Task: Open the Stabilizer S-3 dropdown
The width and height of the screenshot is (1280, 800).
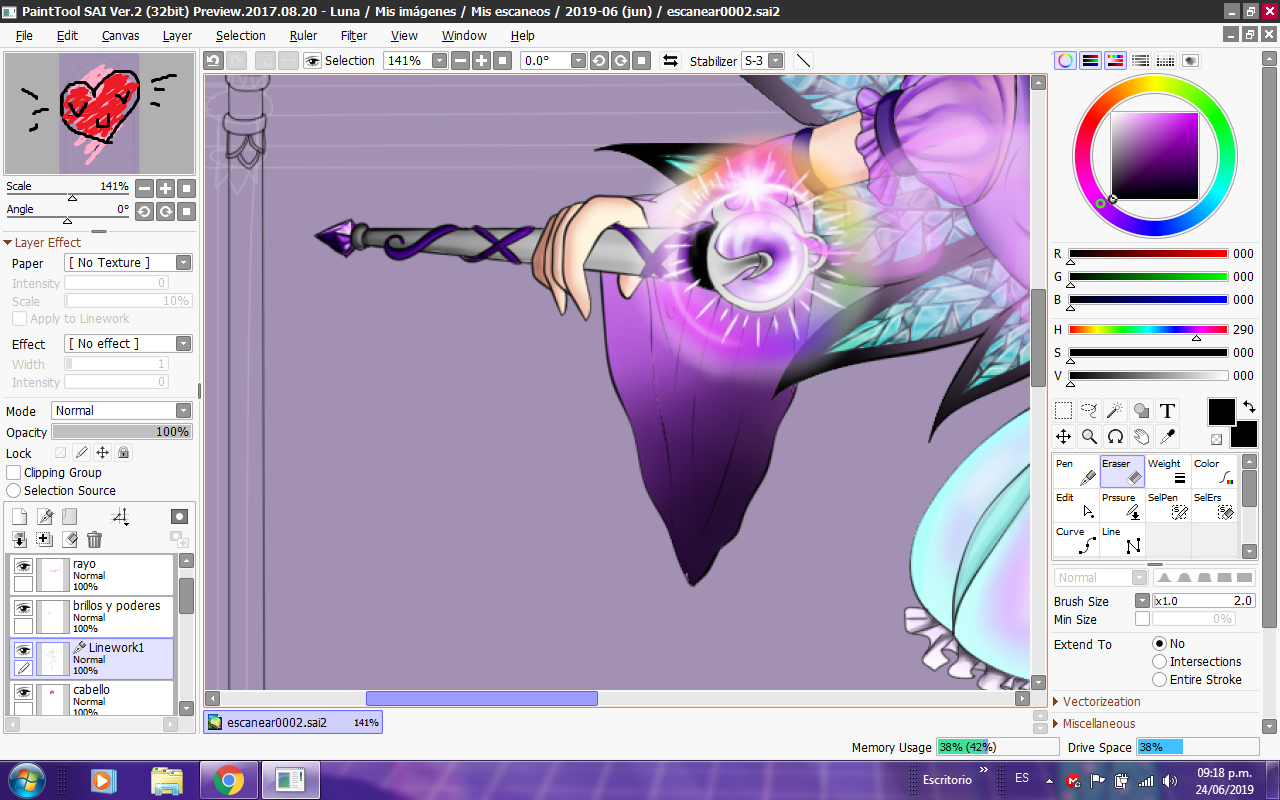Action: (776, 61)
